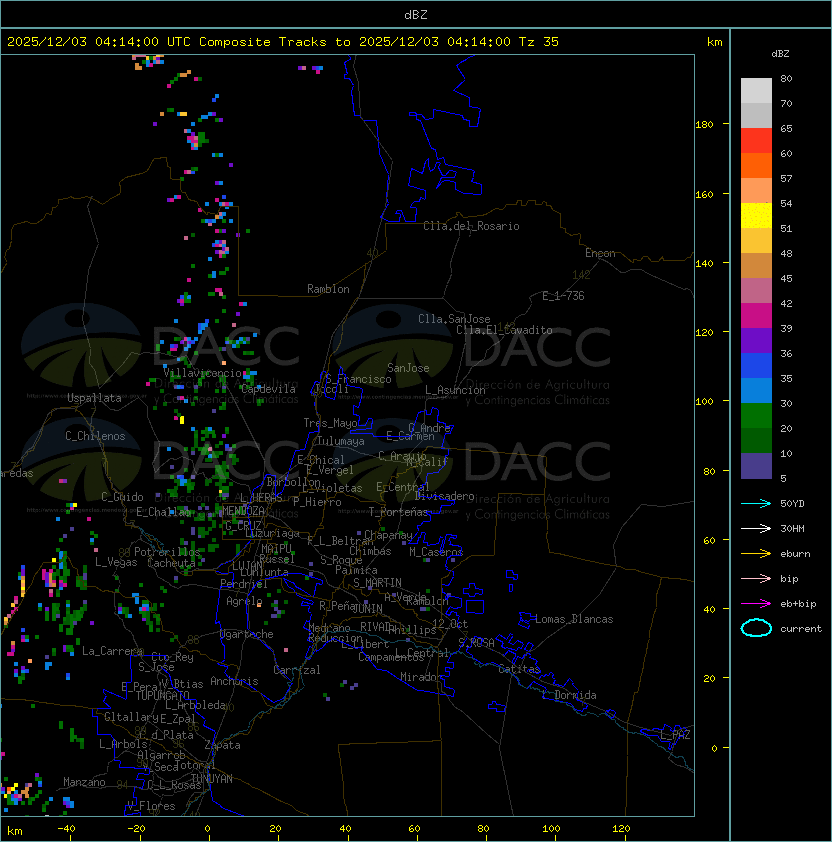Click the -20 tick on bottom axis

[x=136, y=829]
